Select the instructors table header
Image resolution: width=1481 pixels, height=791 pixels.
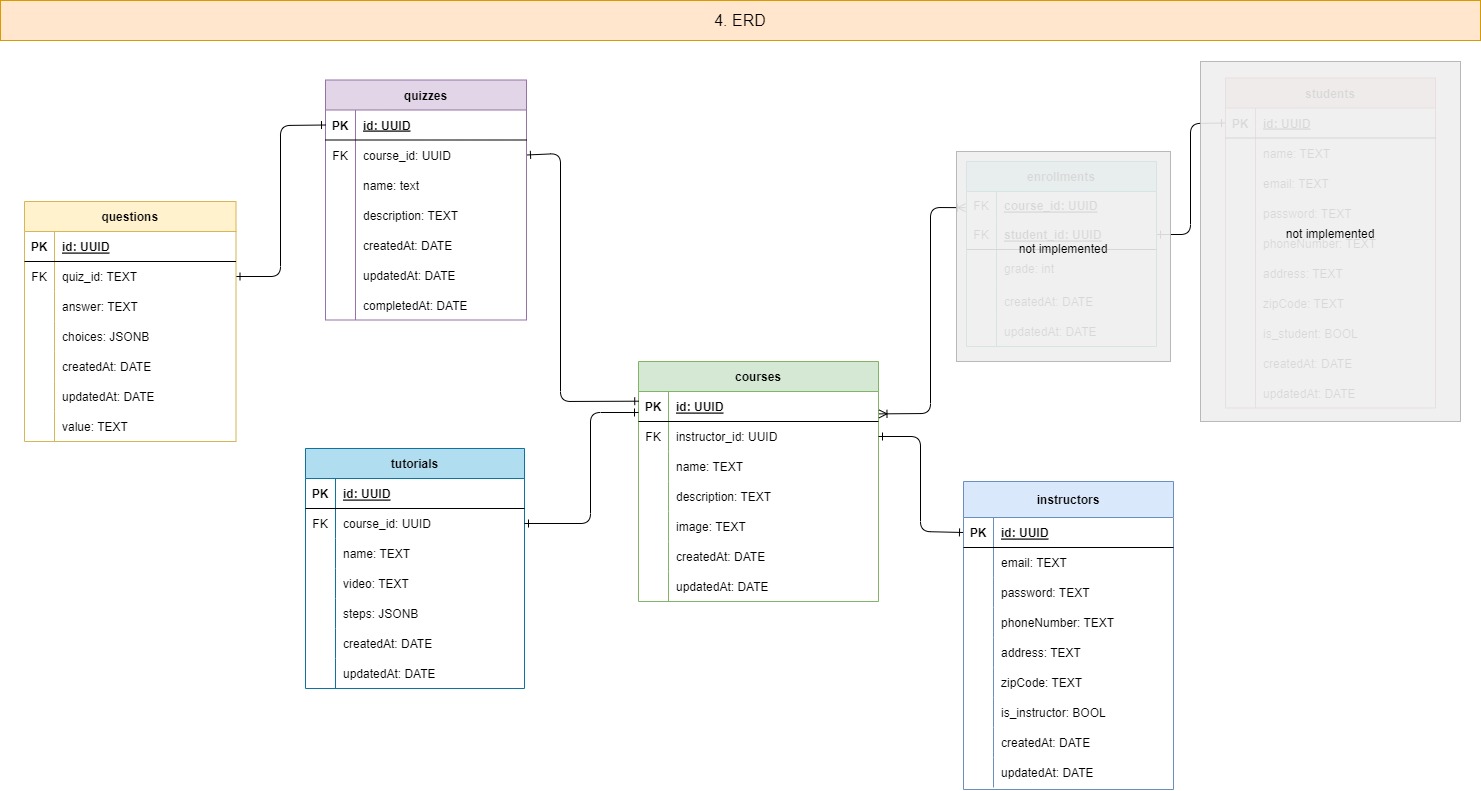[x=1068, y=499]
